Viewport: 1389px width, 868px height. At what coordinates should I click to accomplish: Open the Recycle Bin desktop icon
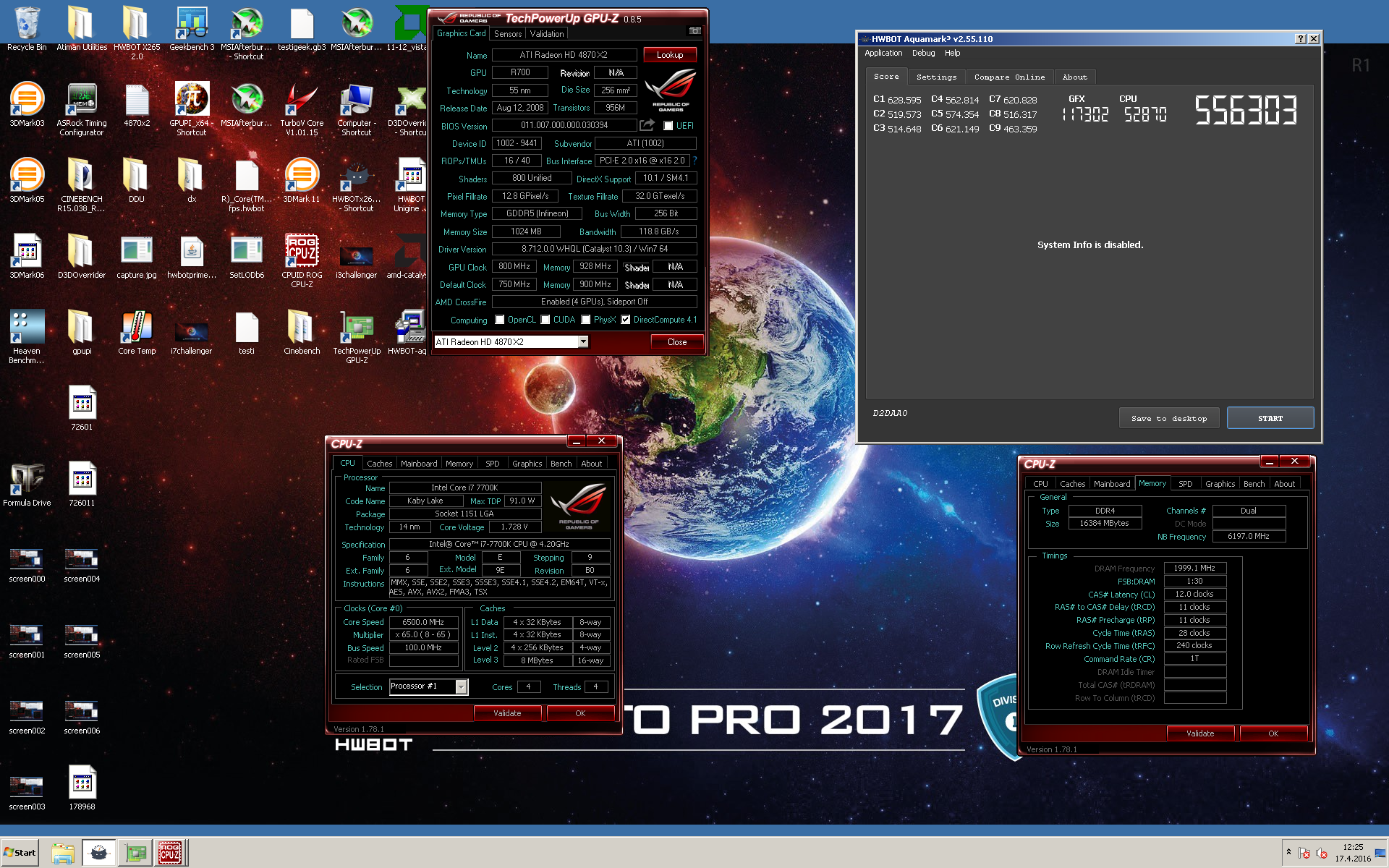[27, 27]
